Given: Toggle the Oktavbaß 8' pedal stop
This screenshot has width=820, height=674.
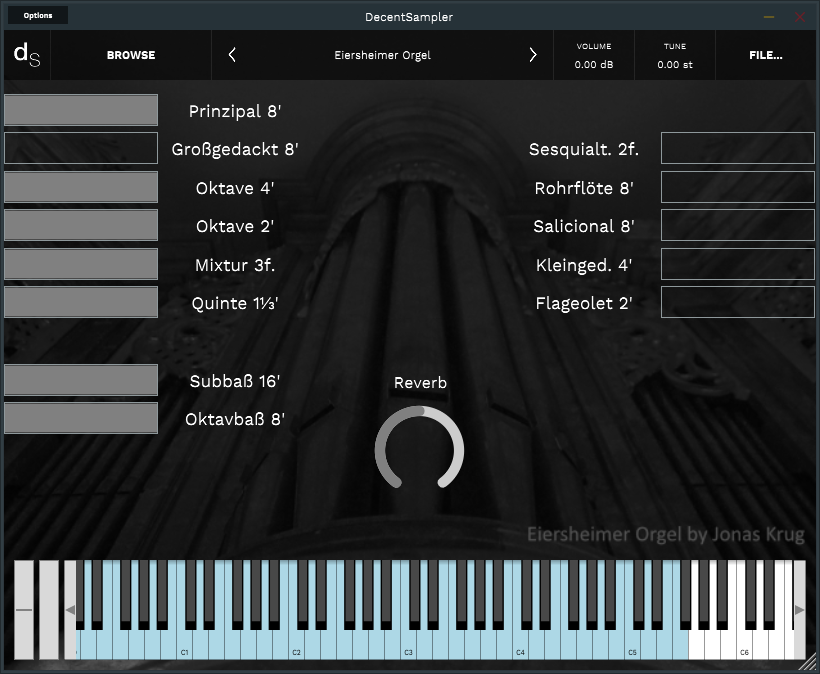Looking at the screenshot, I should pyautogui.click(x=81, y=418).
